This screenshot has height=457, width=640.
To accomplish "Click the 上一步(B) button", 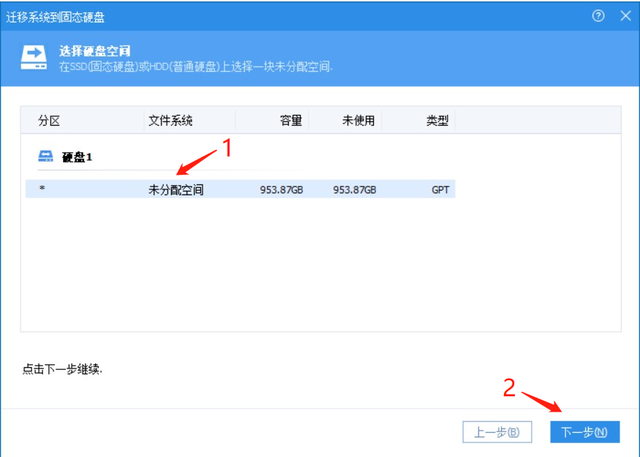I will (x=497, y=432).
